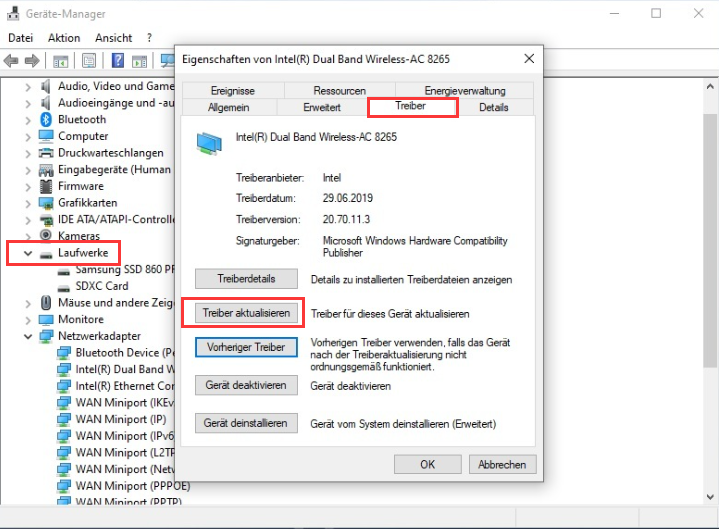Expand the Druckwarteschlangen tree node
This screenshot has width=719, height=529.
click(x=27, y=153)
